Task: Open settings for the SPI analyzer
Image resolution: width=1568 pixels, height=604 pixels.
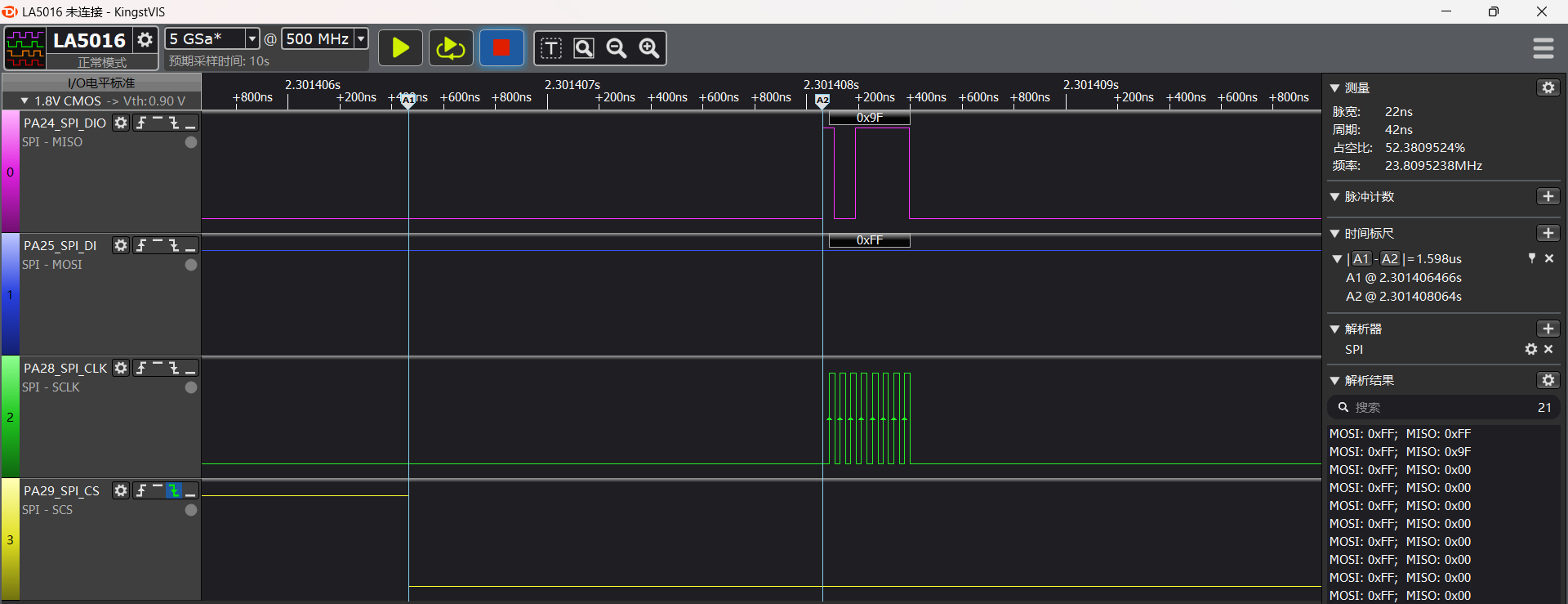Action: click(1530, 349)
